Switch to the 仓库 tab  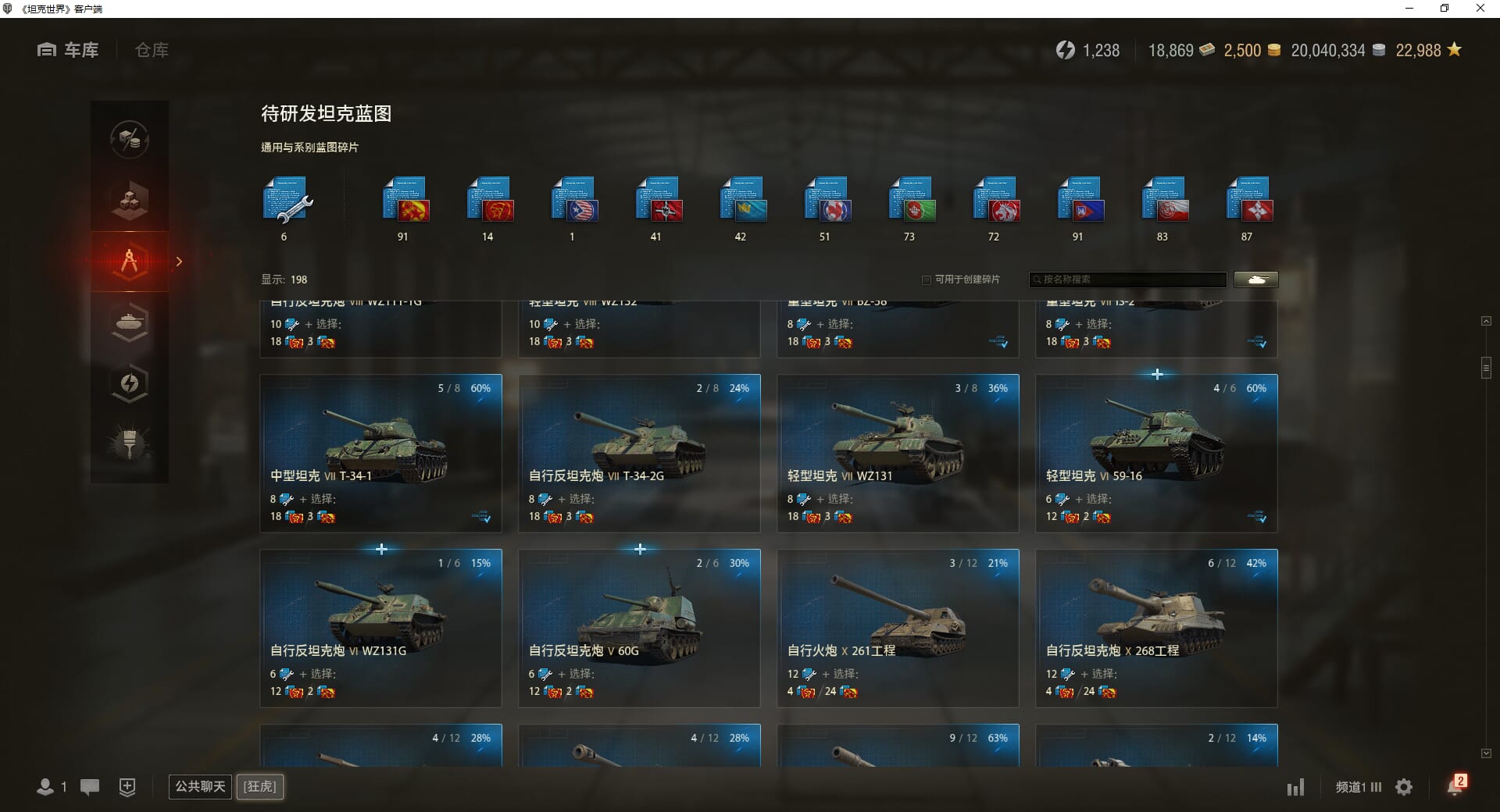point(152,50)
